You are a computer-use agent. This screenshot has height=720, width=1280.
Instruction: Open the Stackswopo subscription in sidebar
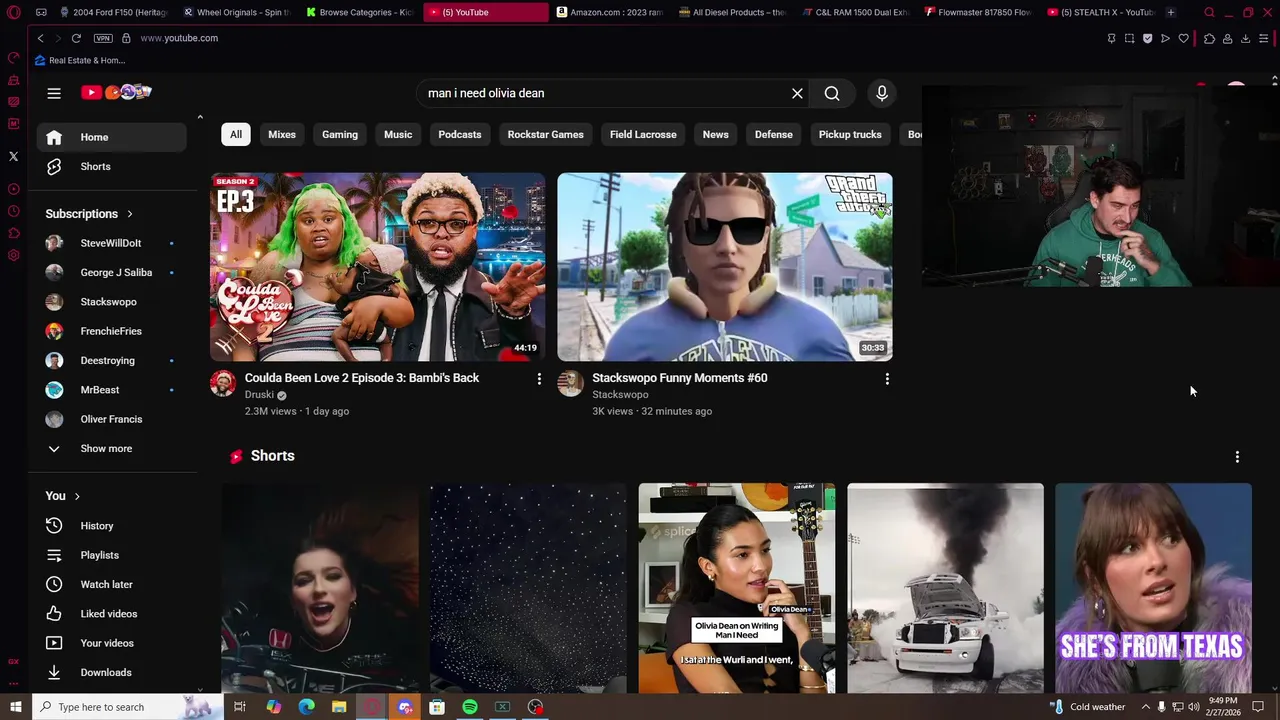click(x=112, y=302)
